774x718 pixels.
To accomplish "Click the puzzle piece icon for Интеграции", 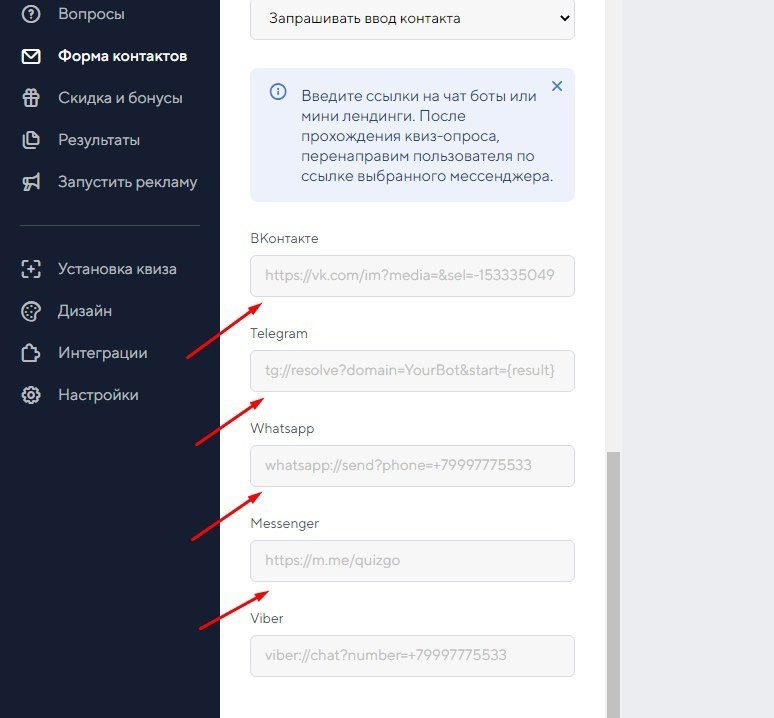I will (x=31, y=353).
